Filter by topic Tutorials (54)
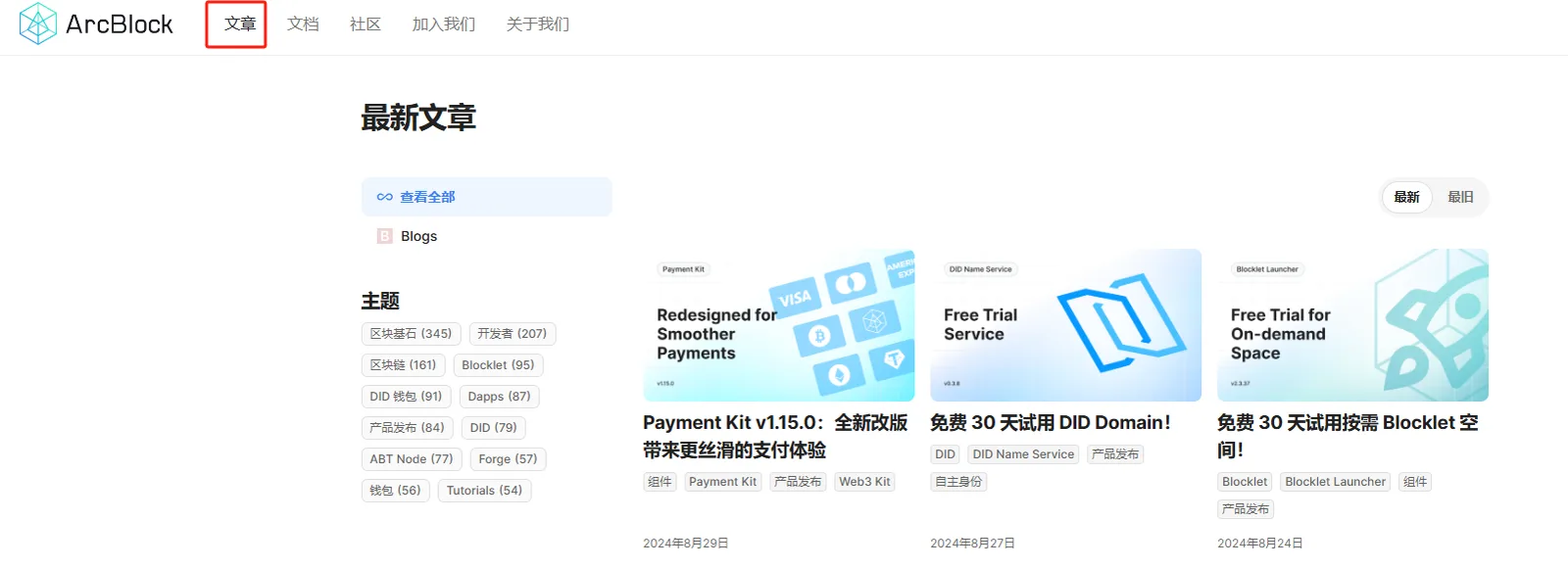1568x569 pixels. [x=485, y=491]
